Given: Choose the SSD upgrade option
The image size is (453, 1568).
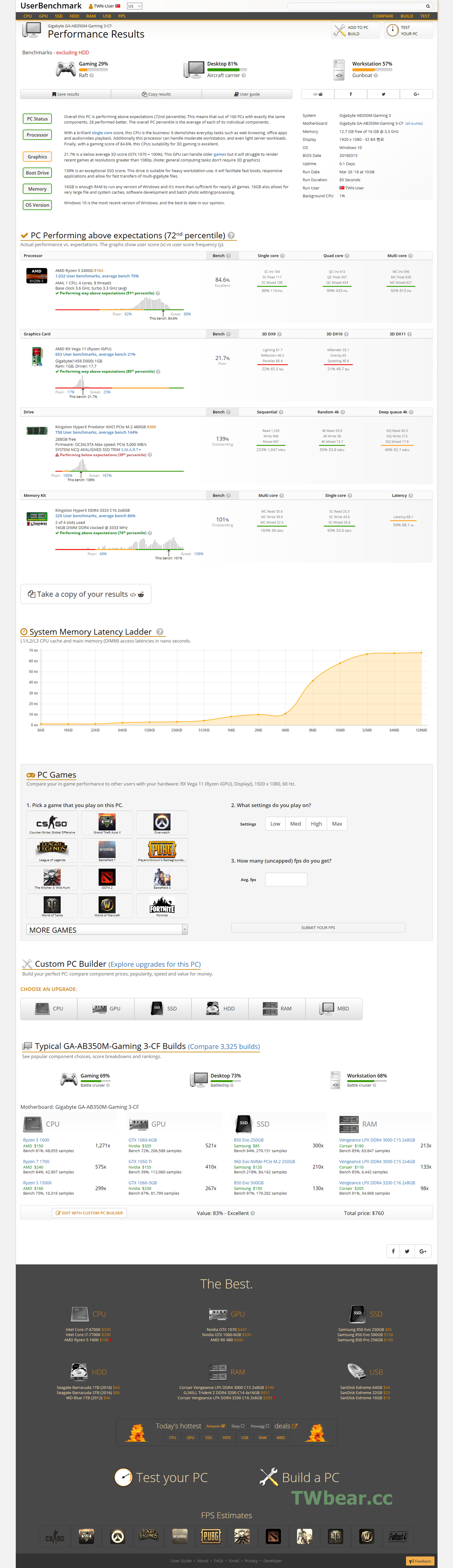Looking at the screenshot, I should (x=163, y=1009).
